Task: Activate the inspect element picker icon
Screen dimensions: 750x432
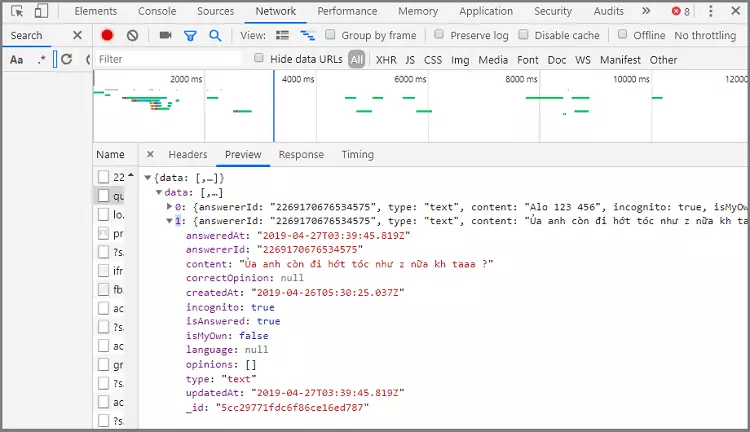Action: [x=17, y=11]
